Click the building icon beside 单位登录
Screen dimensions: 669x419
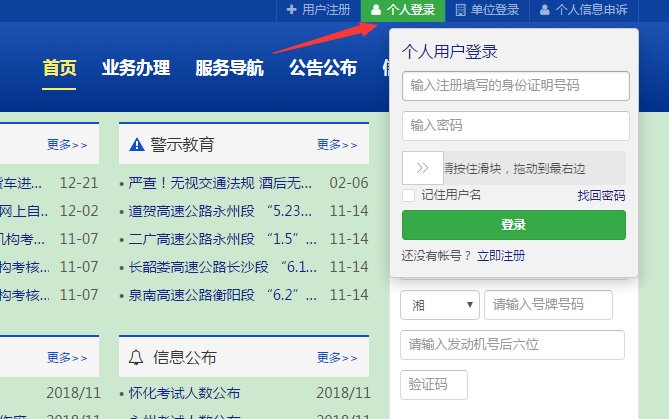(x=460, y=10)
